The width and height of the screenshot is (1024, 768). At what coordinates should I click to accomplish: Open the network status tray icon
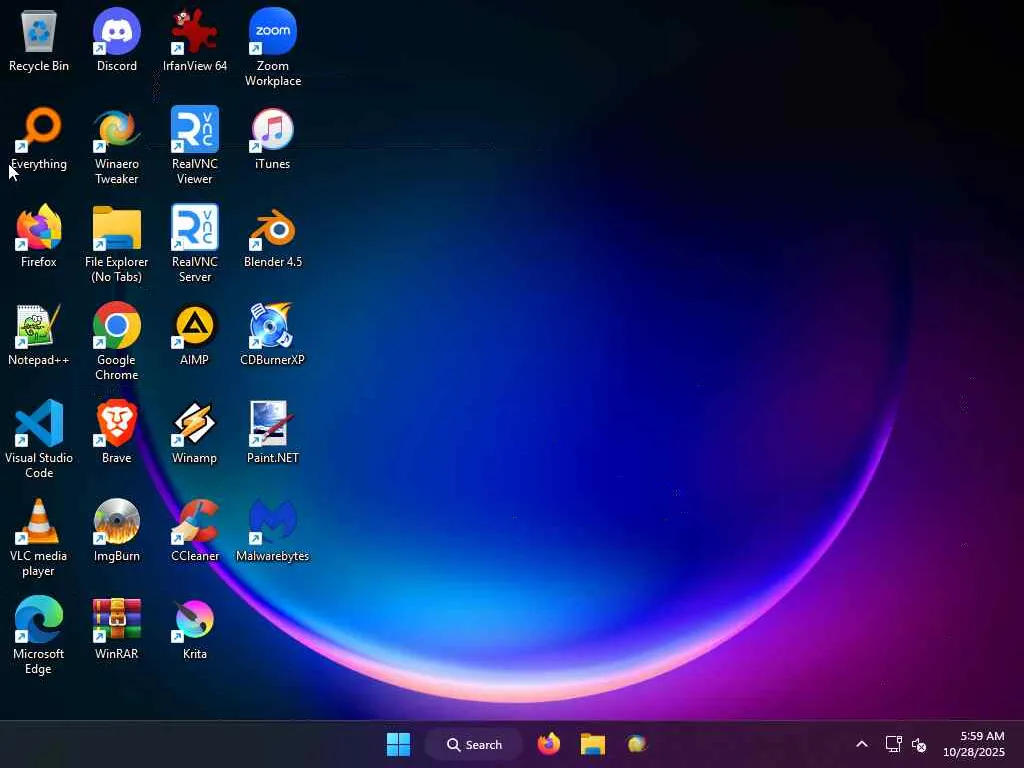[x=893, y=744]
